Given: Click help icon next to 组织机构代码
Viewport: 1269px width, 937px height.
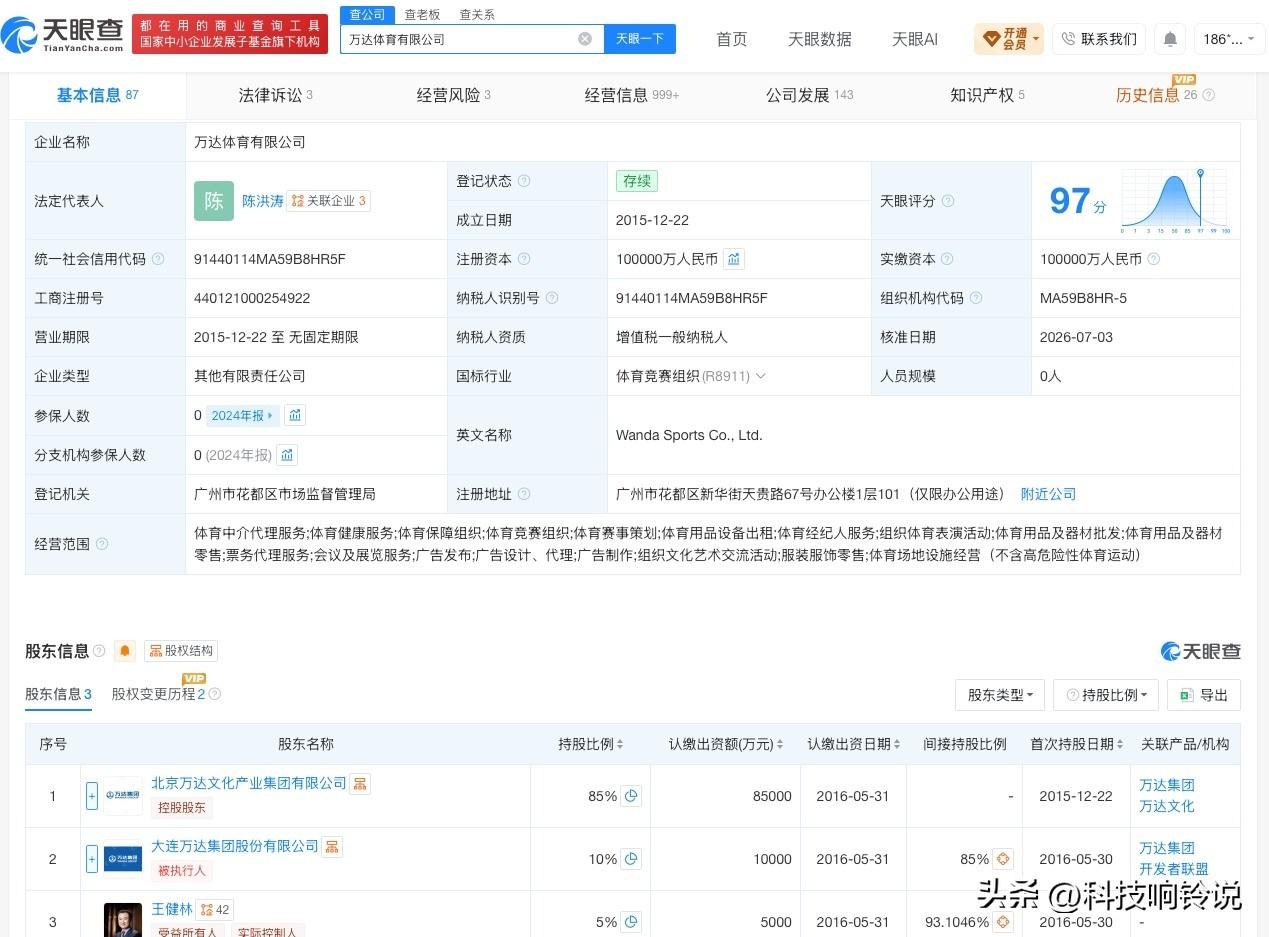Looking at the screenshot, I should [976, 298].
